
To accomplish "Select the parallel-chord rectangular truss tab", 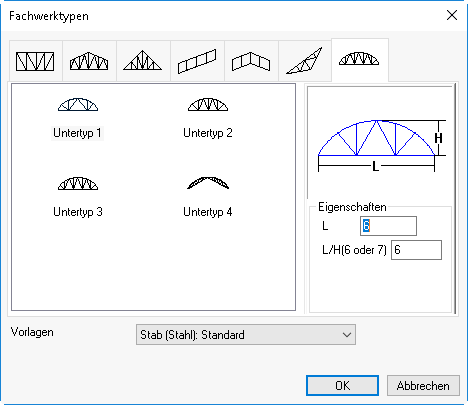I will coord(36,61).
